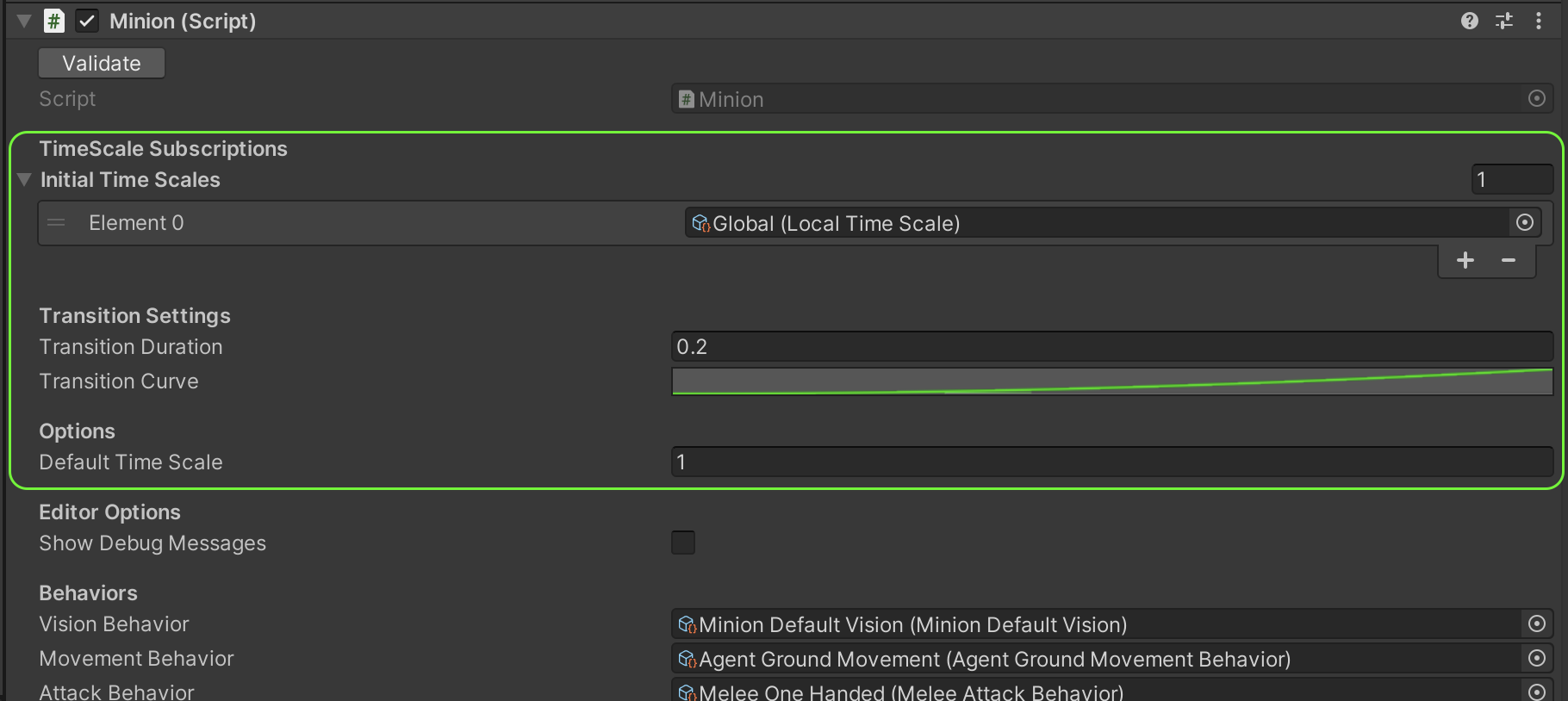Image resolution: width=1568 pixels, height=701 pixels.
Task: Collapse the Initial Time Scales list
Action: tap(24, 180)
